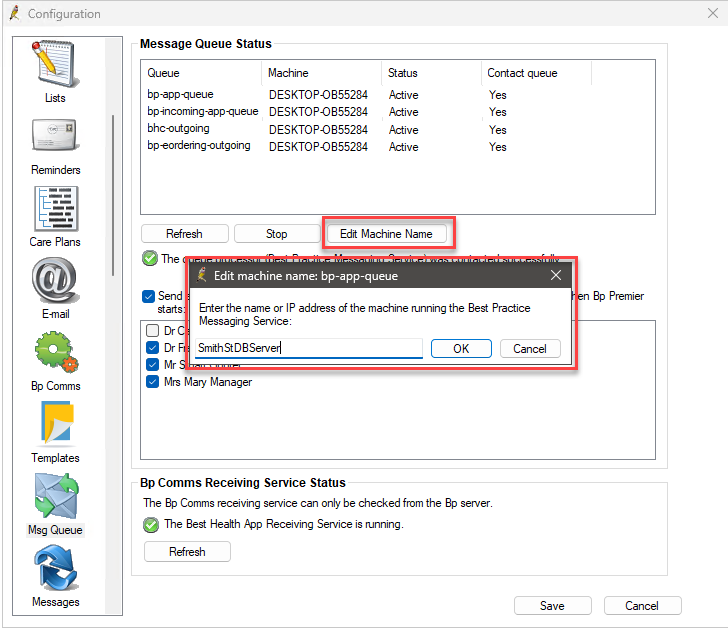Click the queue processor green check icon
This screenshot has width=728, height=628.
pyautogui.click(x=150, y=258)
